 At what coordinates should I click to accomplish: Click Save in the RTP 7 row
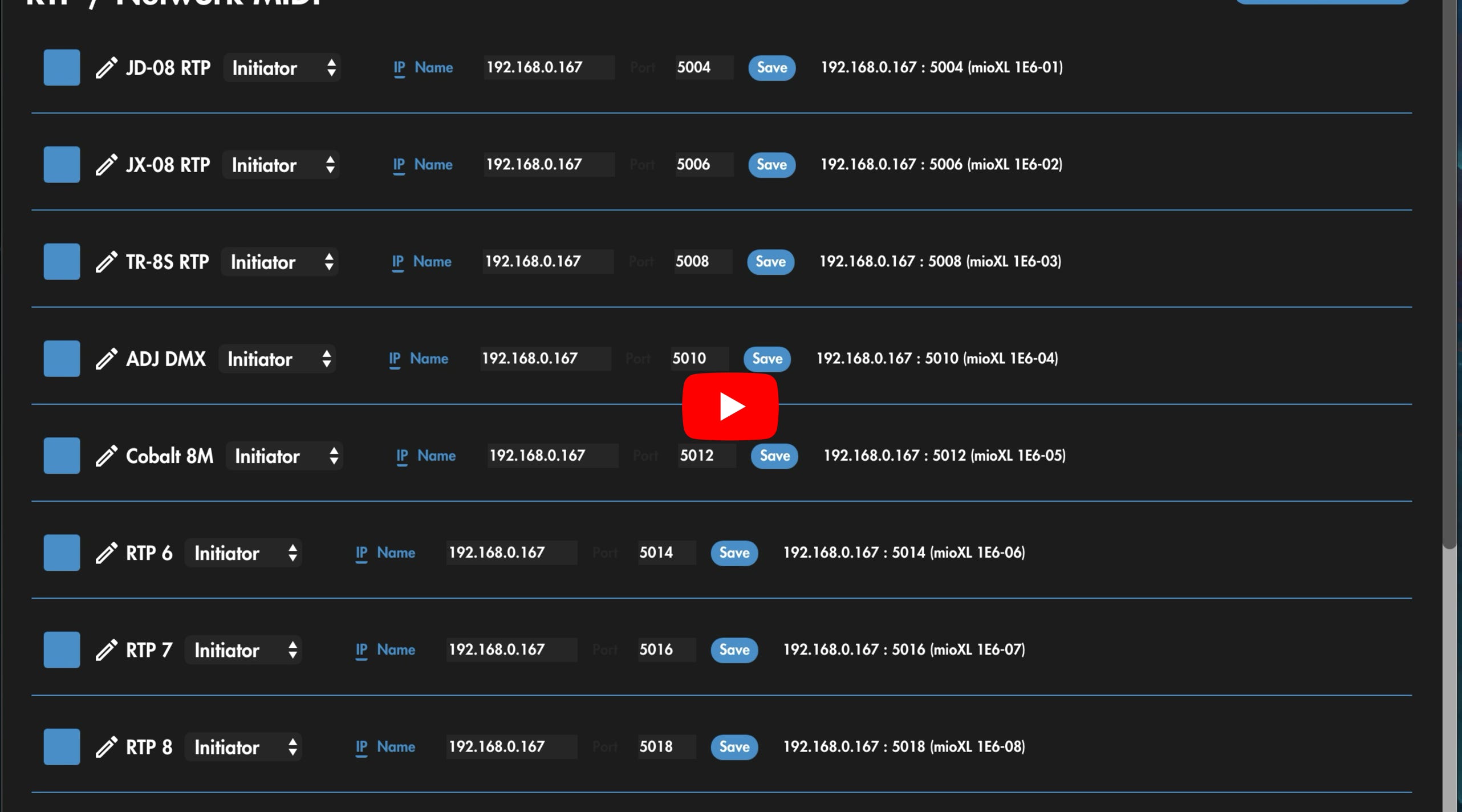(734, 649)
